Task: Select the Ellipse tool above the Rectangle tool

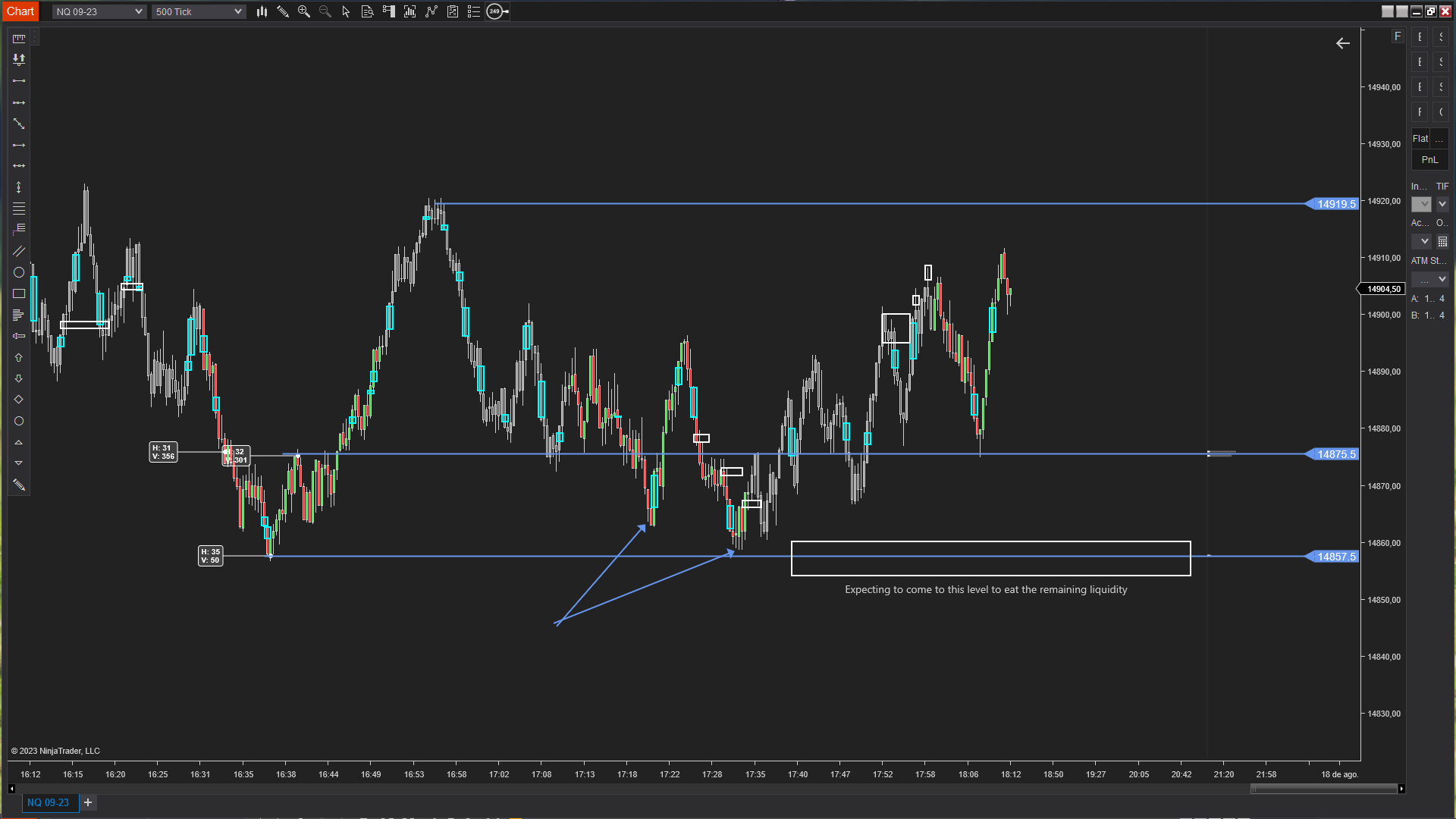Action: point(19,272)
